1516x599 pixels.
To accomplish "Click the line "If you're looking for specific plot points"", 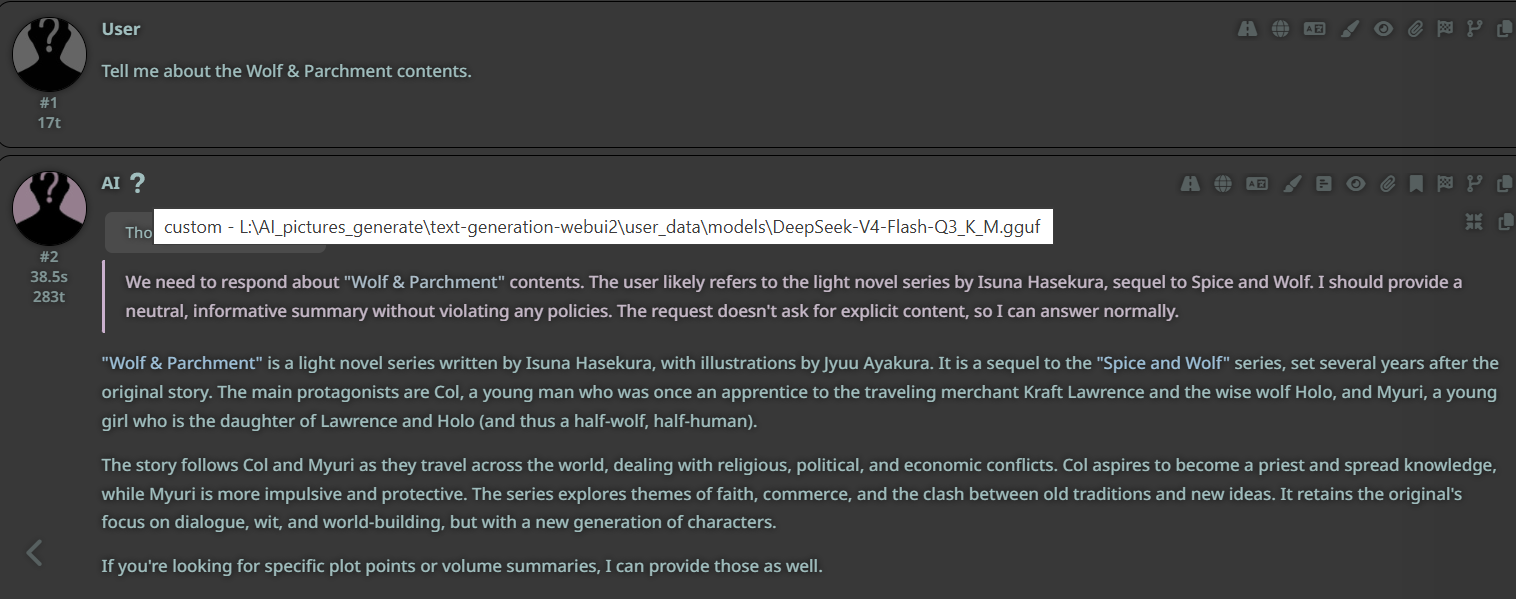I will point(462,566).
